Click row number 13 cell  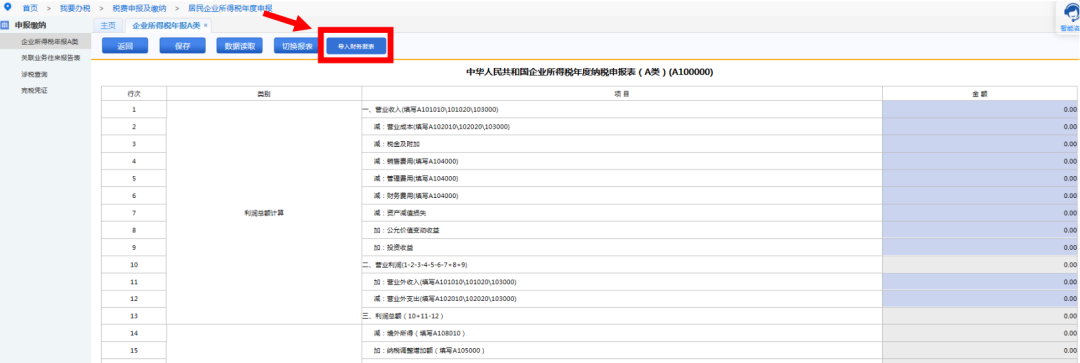134,316
